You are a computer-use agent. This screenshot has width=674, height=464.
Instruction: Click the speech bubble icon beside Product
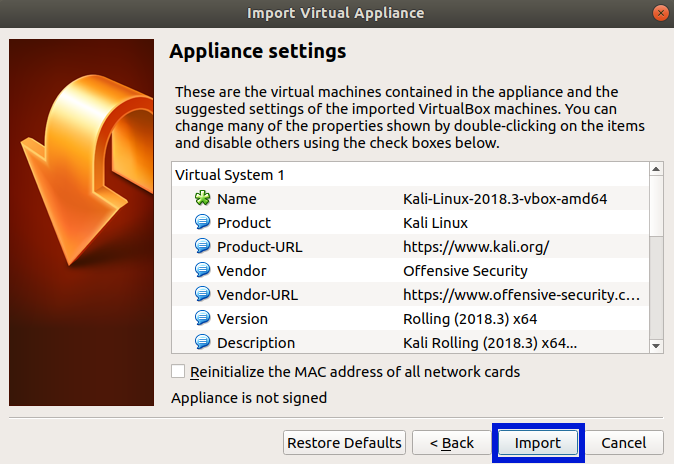click(202, 222)
